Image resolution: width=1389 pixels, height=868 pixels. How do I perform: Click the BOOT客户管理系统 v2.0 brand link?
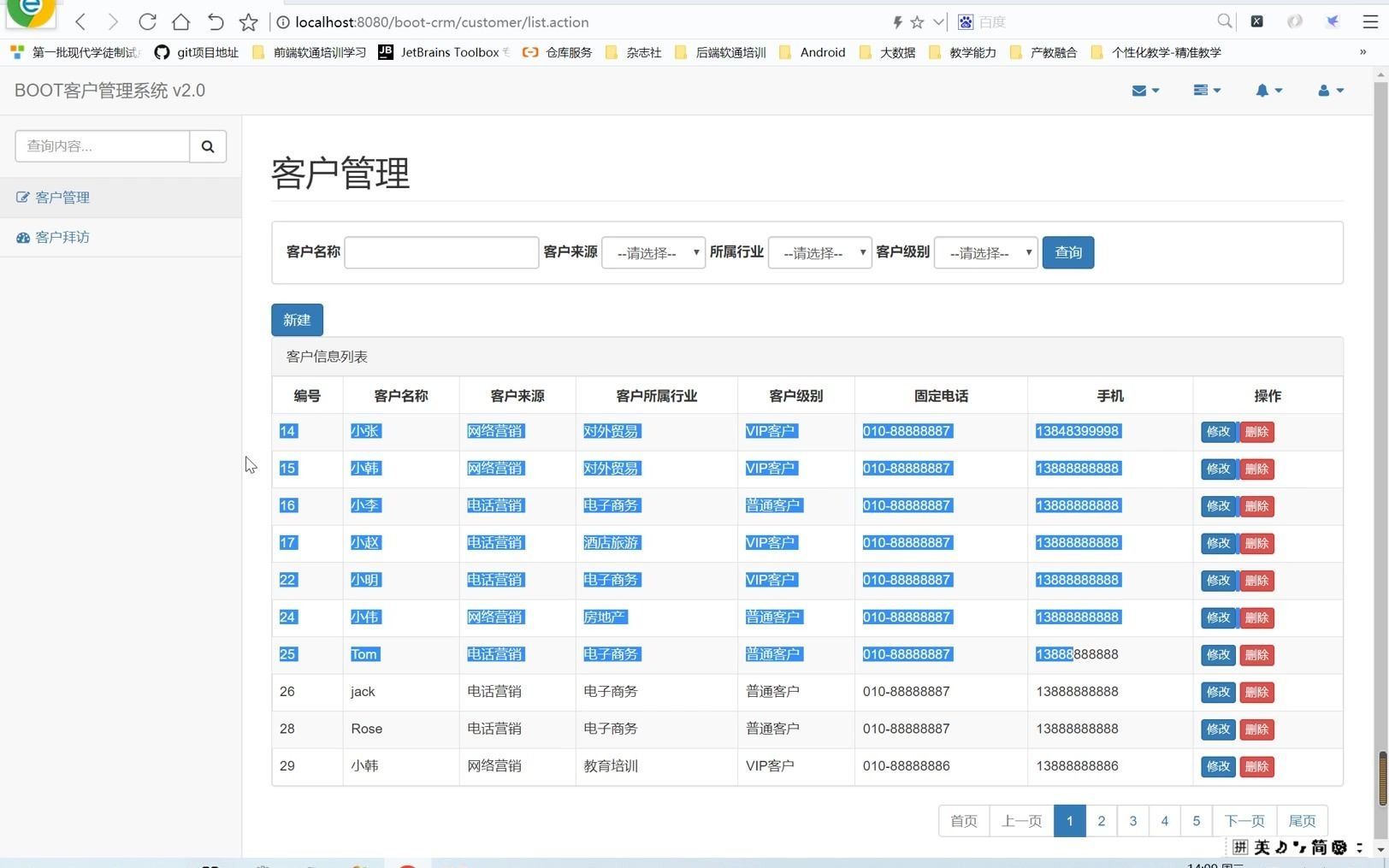[109, 91]
